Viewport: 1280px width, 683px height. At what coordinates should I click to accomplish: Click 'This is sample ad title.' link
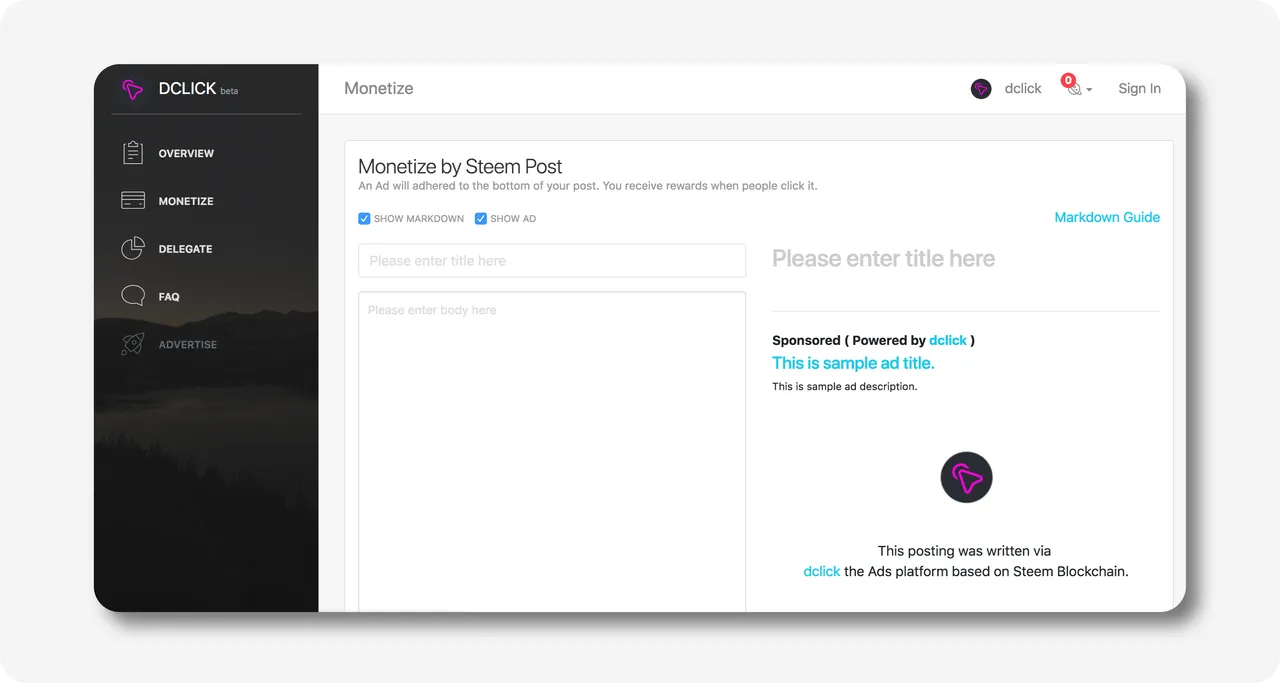[x=853, y=363]
